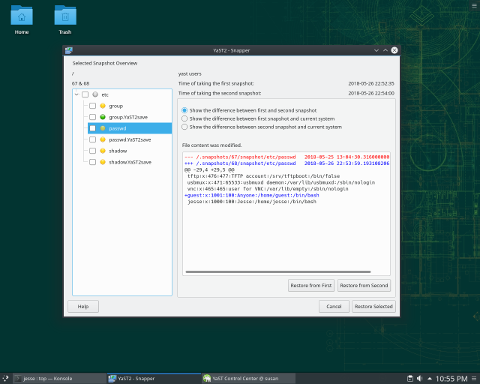Tick the shadow file checkbox
Viewport: 480px width, 384px height.
pos(93,151)
